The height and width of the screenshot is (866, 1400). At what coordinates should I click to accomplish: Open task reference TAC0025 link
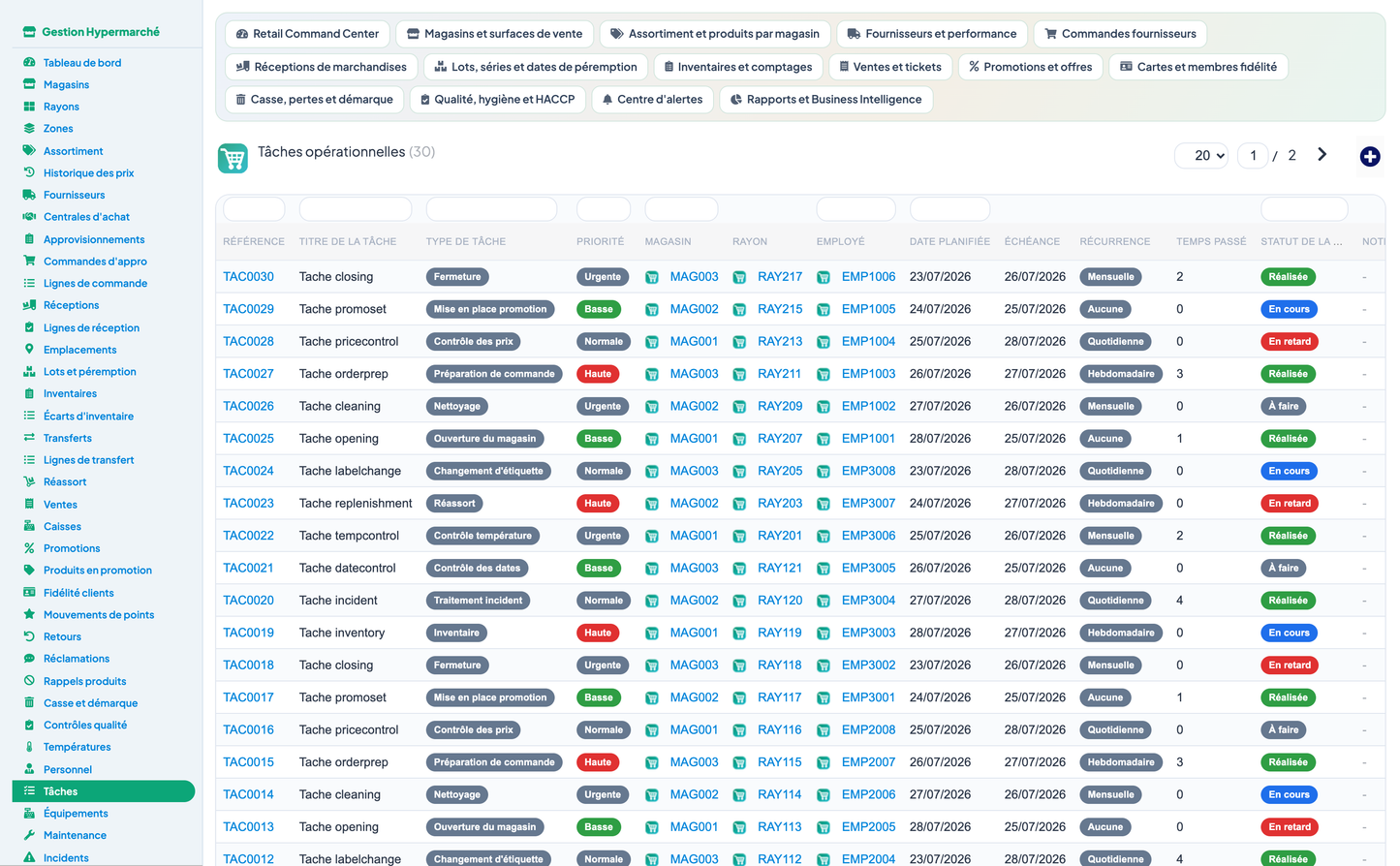[248, 439]
